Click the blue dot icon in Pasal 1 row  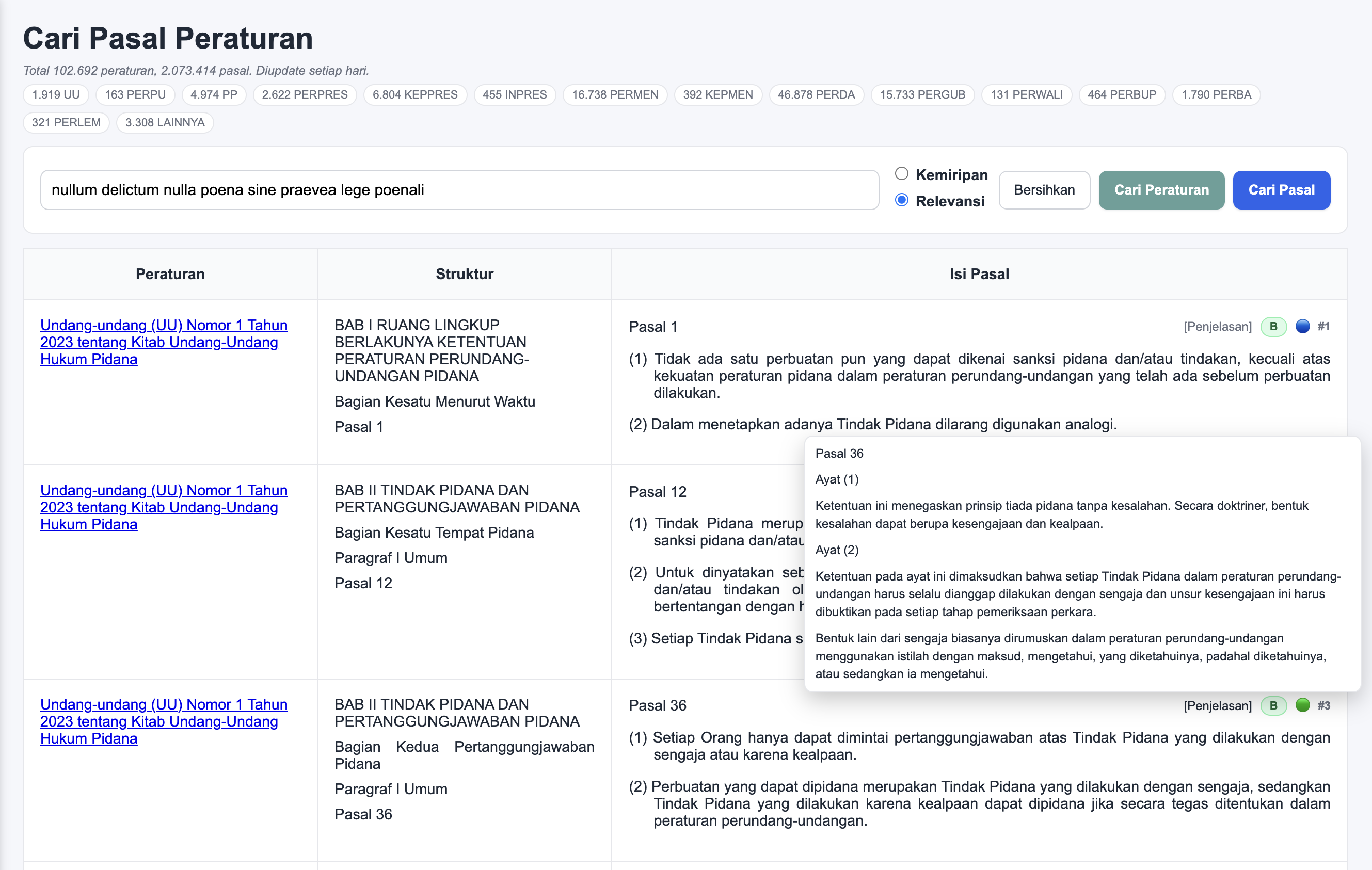tap(1302, 327)
